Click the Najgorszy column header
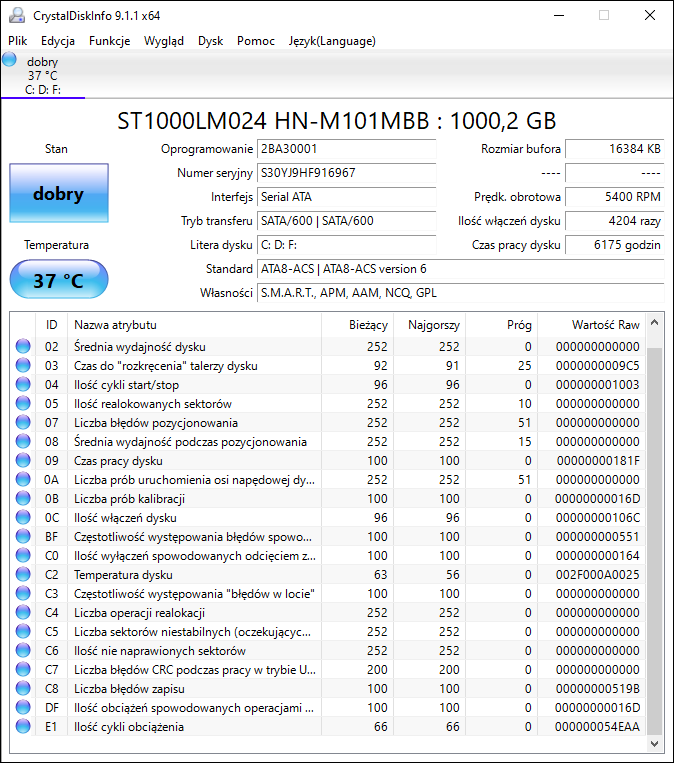674x763 pixels. tap(429, 325)
